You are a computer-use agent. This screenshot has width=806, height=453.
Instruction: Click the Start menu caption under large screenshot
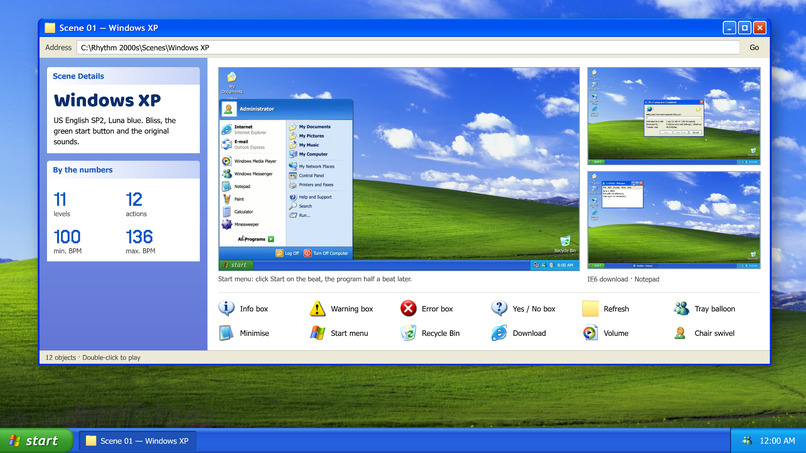coord(315,279)
